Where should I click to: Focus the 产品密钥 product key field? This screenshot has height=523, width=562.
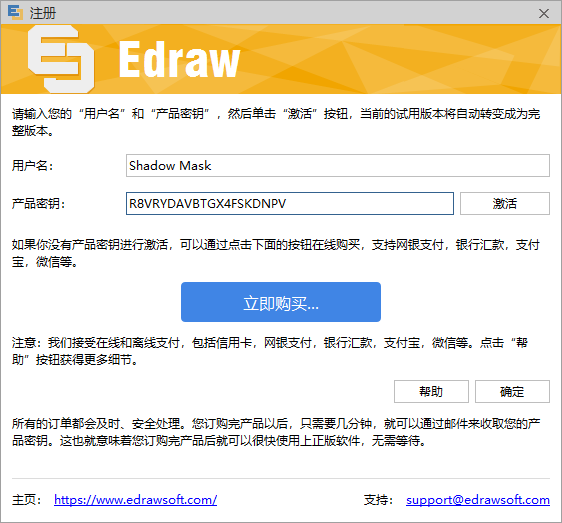tap(290, 204)
